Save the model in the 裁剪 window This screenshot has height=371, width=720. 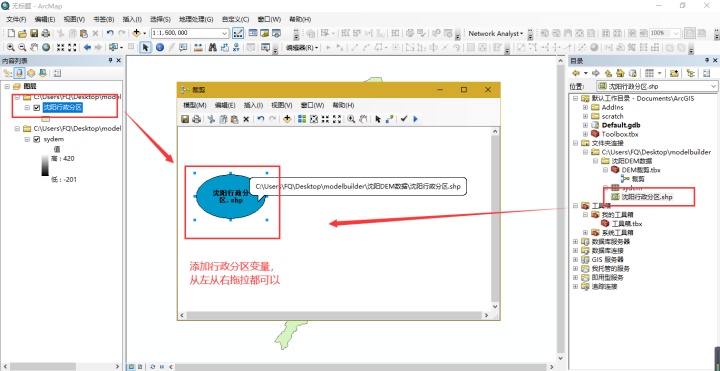tap(185, 119)
